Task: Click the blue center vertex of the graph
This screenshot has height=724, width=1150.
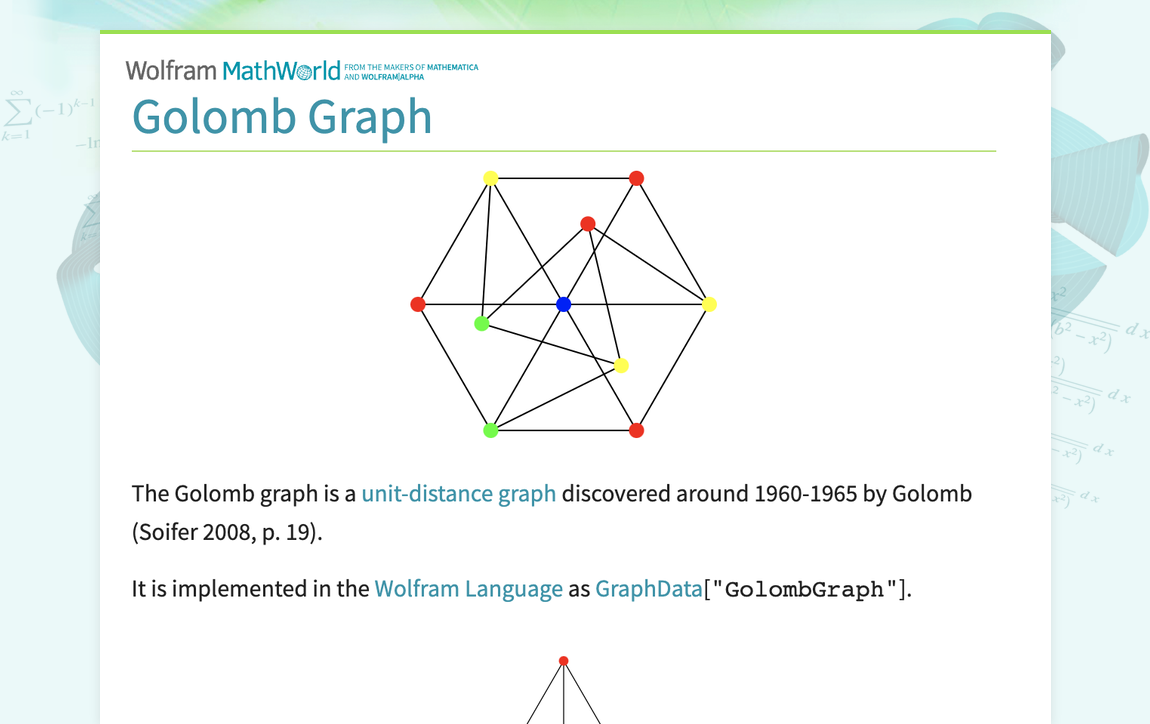Action: (563, 304)
